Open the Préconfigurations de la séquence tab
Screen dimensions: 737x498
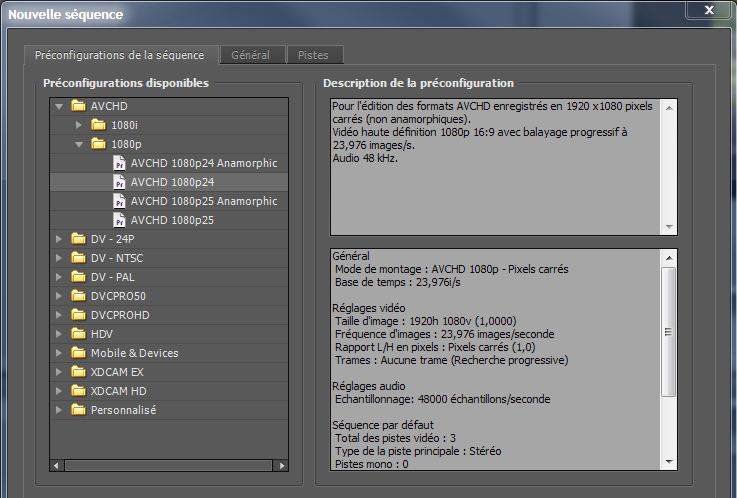coord(120,55)
